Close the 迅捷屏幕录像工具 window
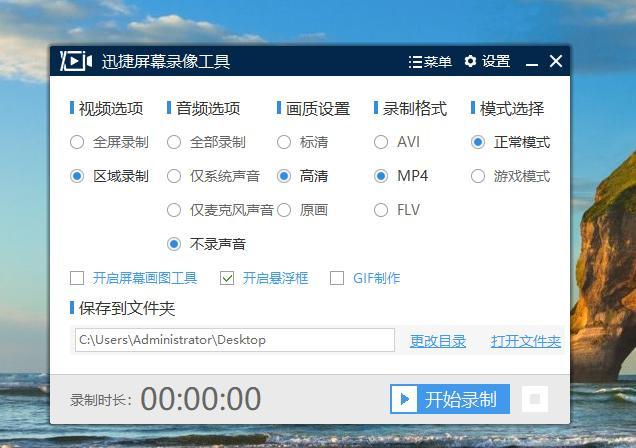This screenshot has width=636, height=448. pos(556,61)
